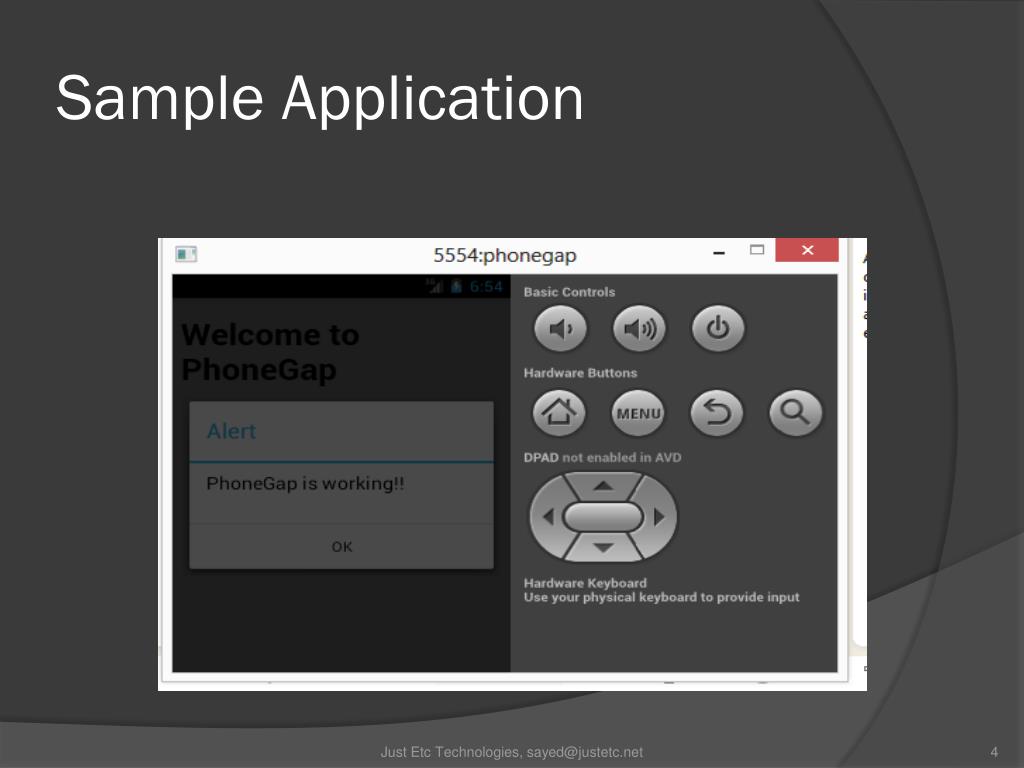This screenshot has width=1024, height=768.
Task: Click the 'Alert' dialog title
Action: (x=231, y=431)
